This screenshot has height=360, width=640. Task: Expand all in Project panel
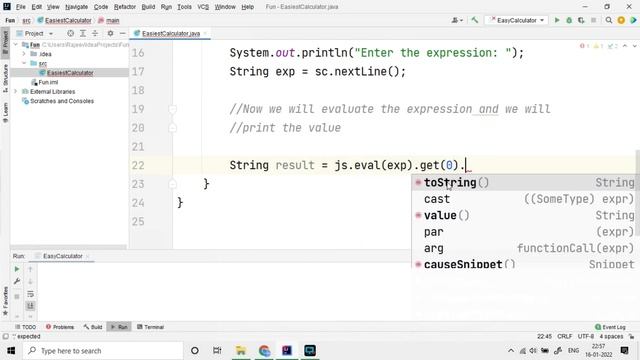pos(83,33)
